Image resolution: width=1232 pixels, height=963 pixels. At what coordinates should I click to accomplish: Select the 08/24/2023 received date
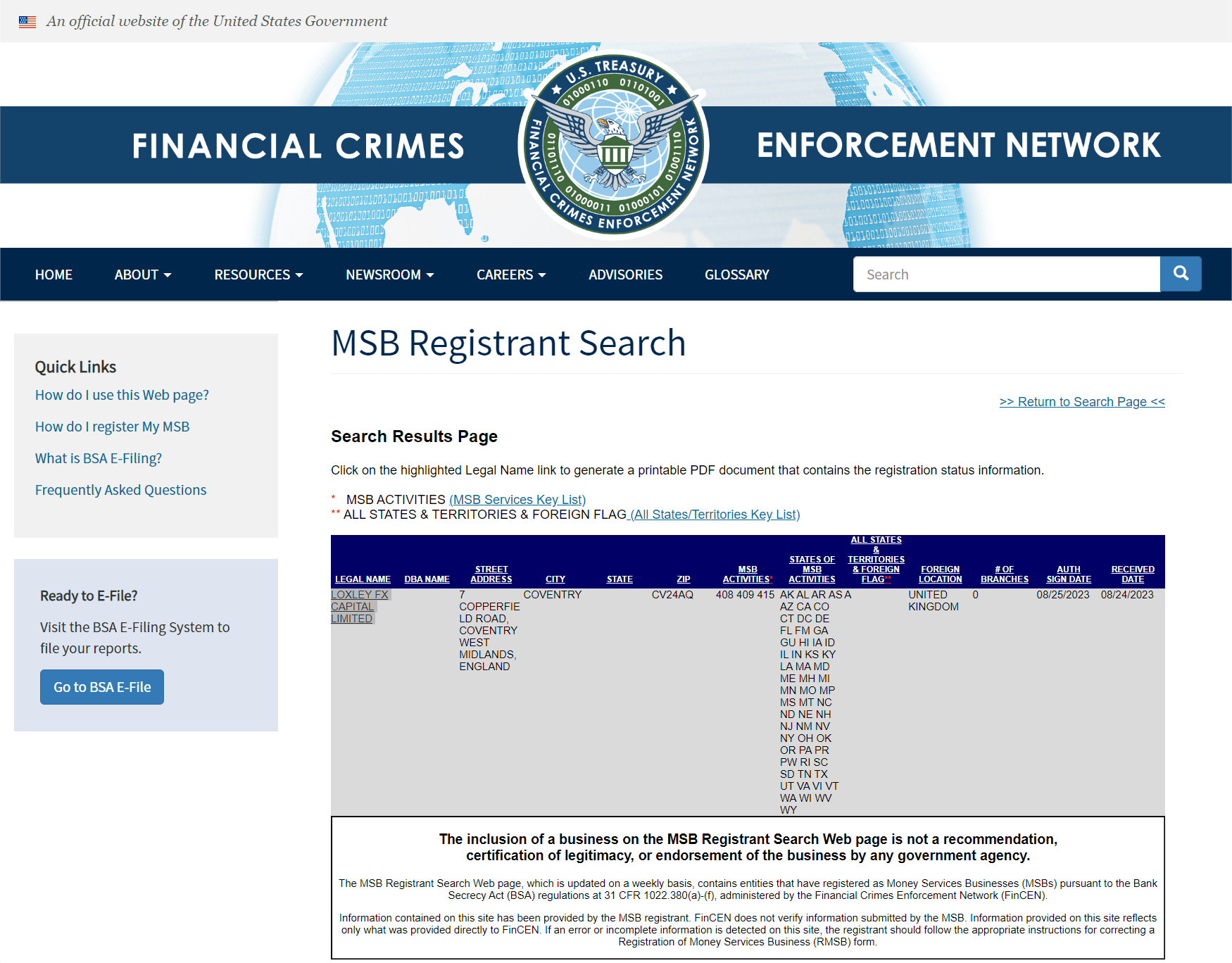[x=1127, y=595]
